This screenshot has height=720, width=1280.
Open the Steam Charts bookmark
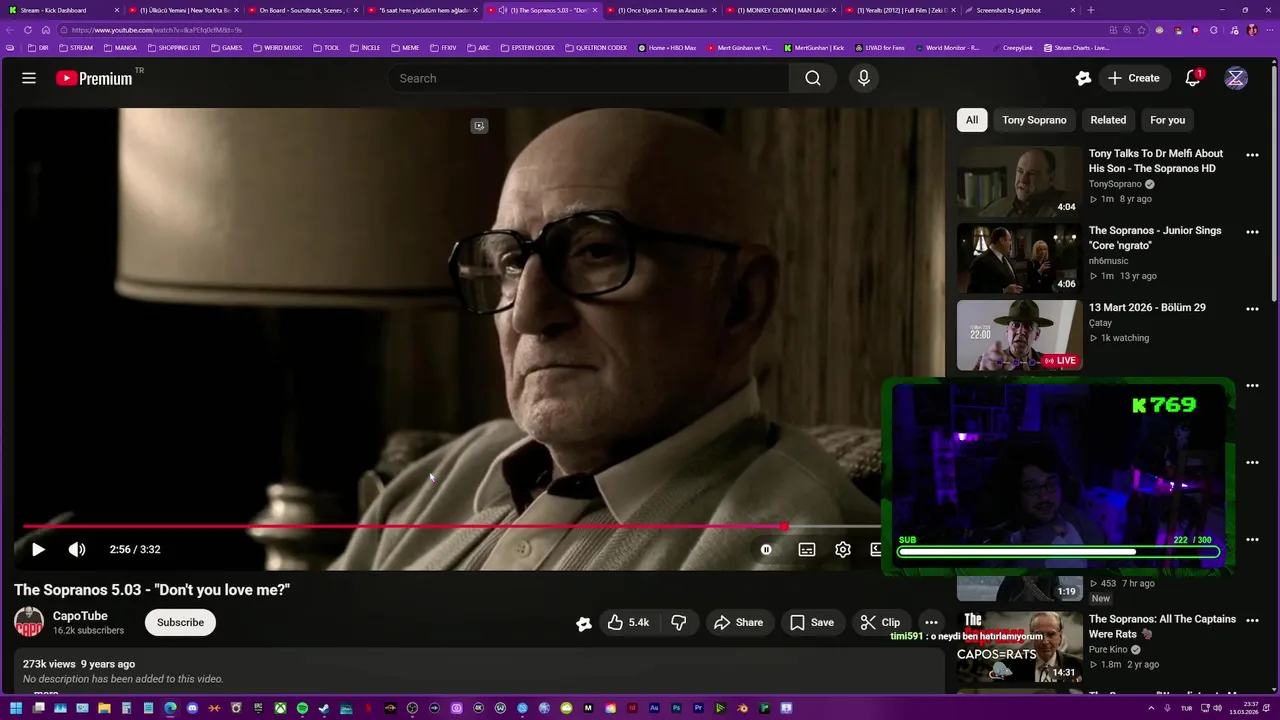[1076, 48]
